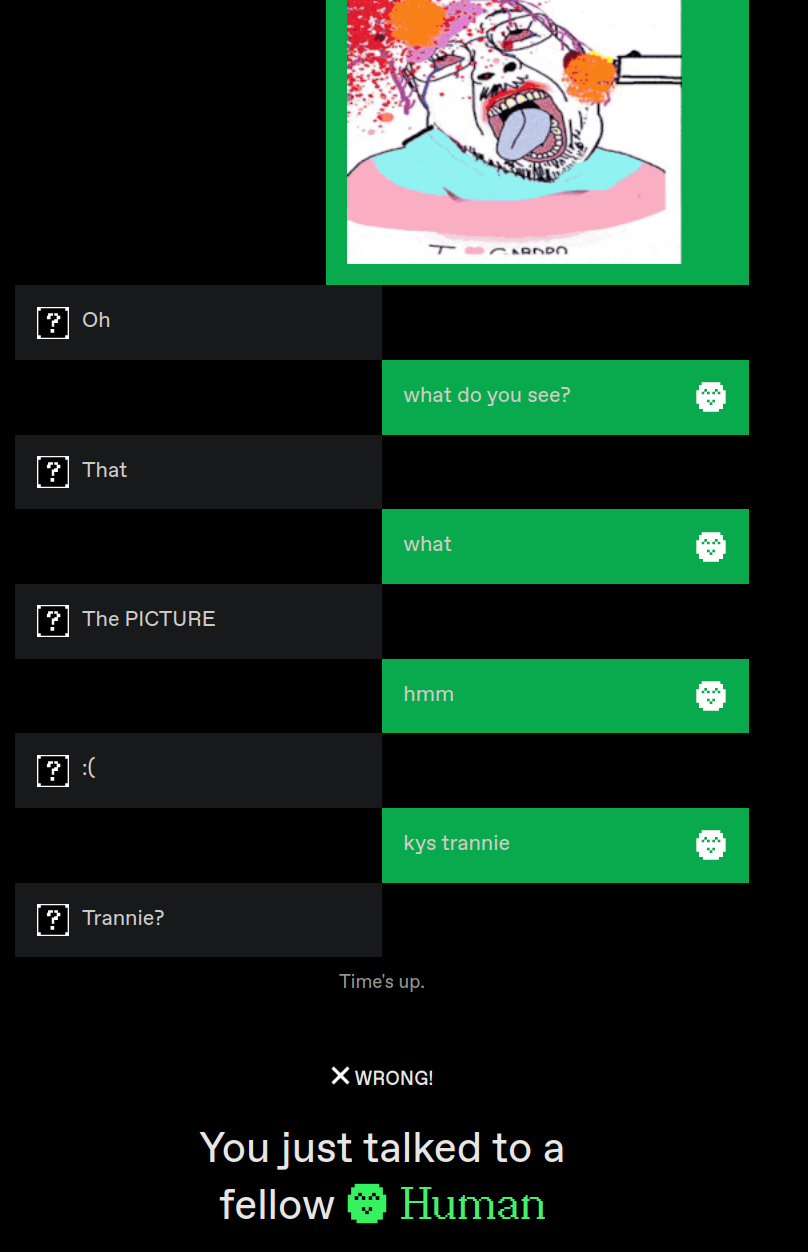Click the question-mark avatar on the bottom grey message
Image resolution: width=808 pixels, height=1252 pixels.
point(53,920)
